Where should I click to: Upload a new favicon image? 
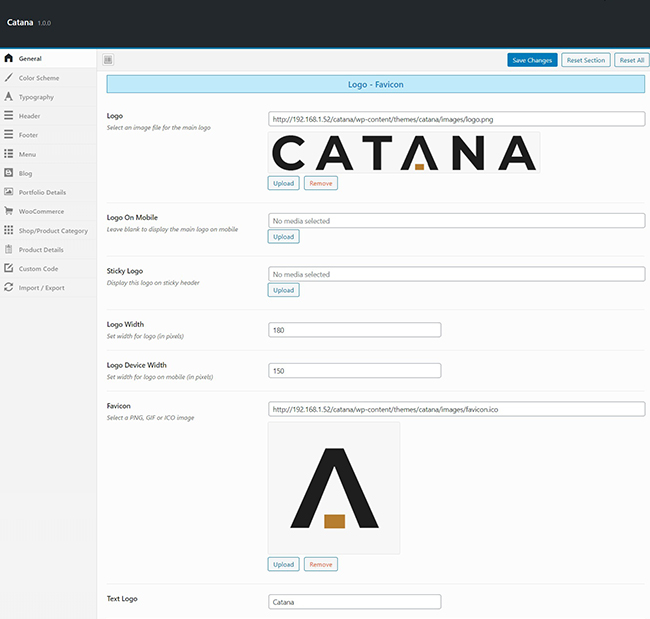tap(284, 564)
